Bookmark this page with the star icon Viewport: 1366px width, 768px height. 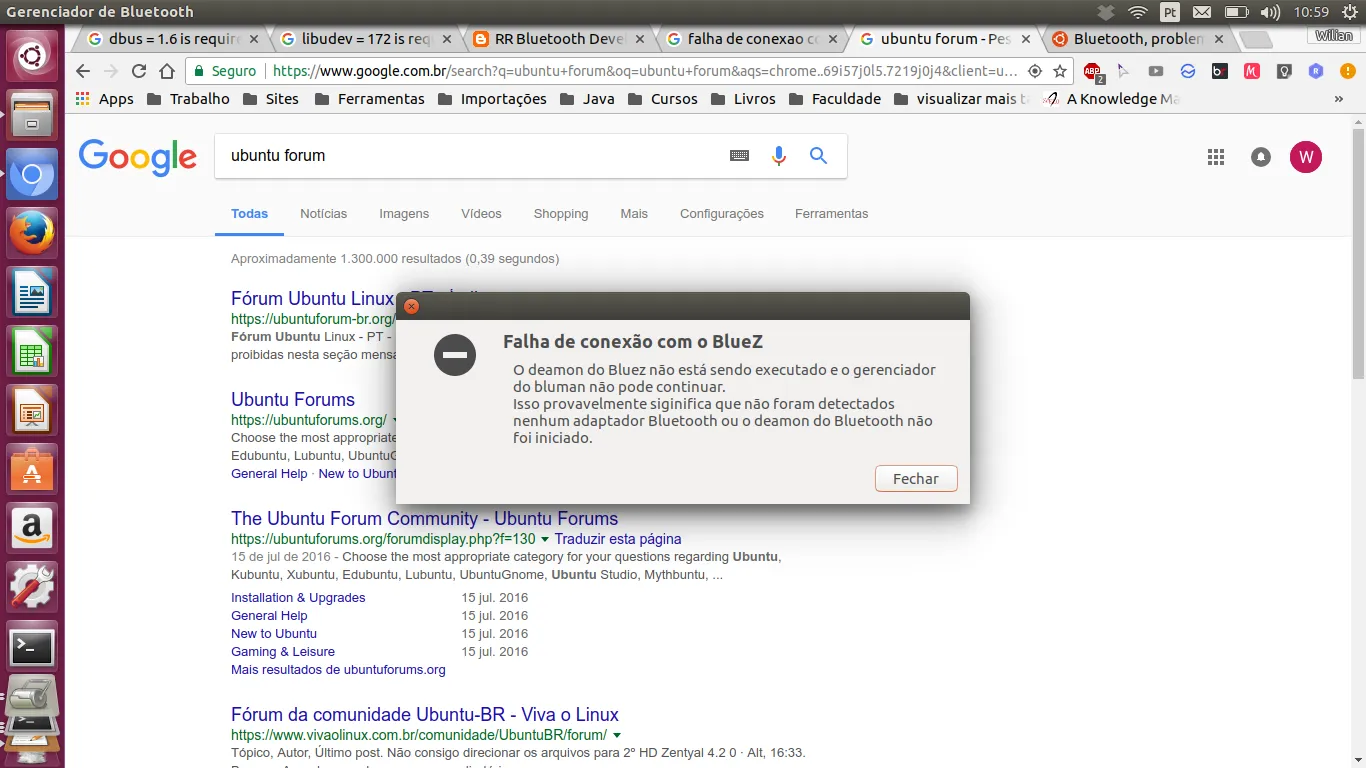[1060, 71]
